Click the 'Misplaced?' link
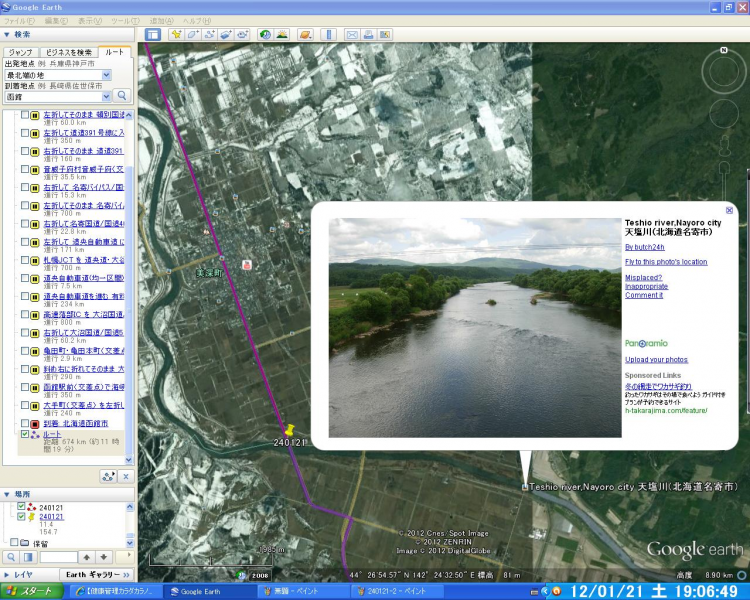Image resolution: width=750 pixels, height=600 pixels. pos(643,278)
